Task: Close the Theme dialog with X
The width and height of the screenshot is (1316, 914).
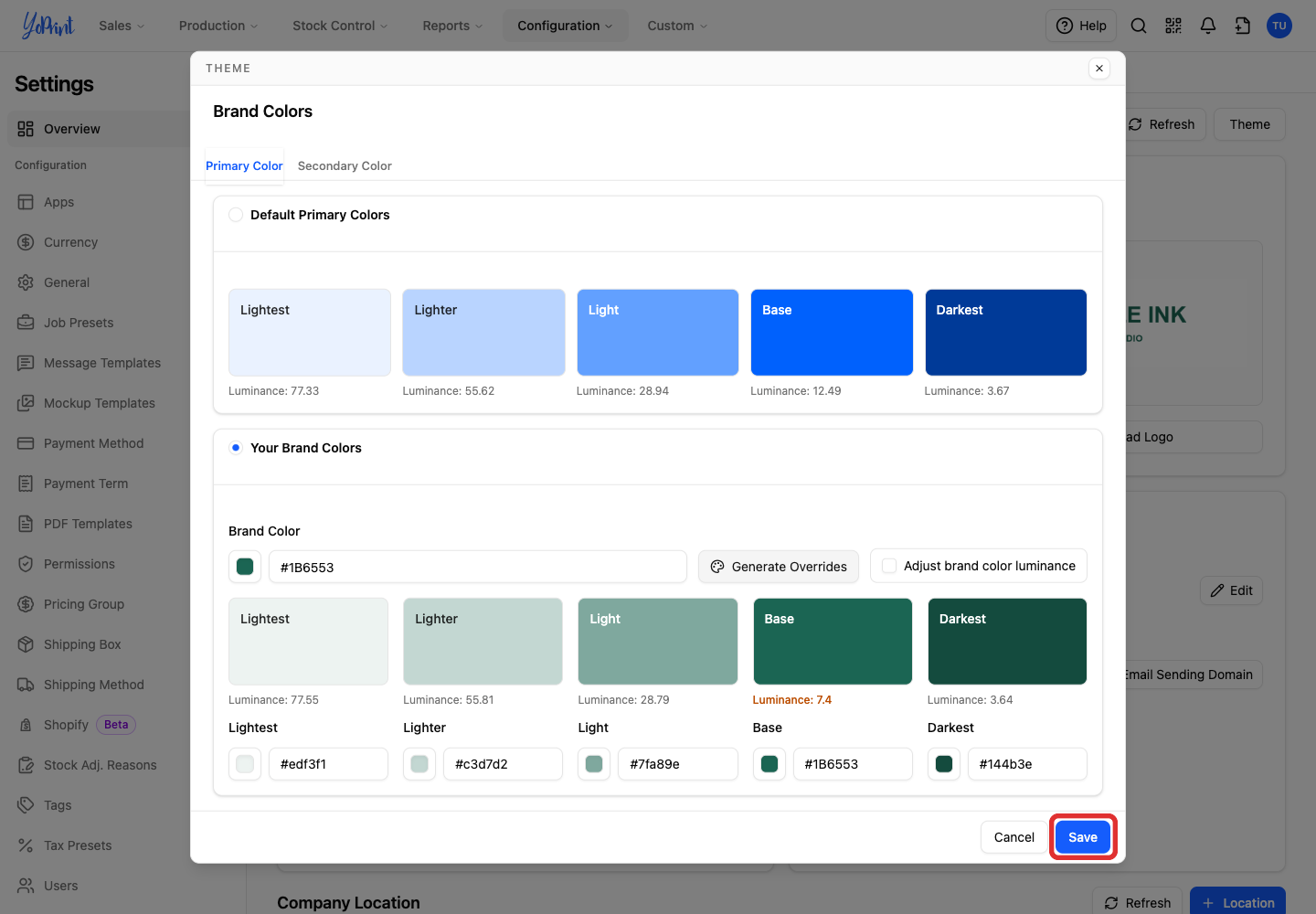Action: point(1099,69)
